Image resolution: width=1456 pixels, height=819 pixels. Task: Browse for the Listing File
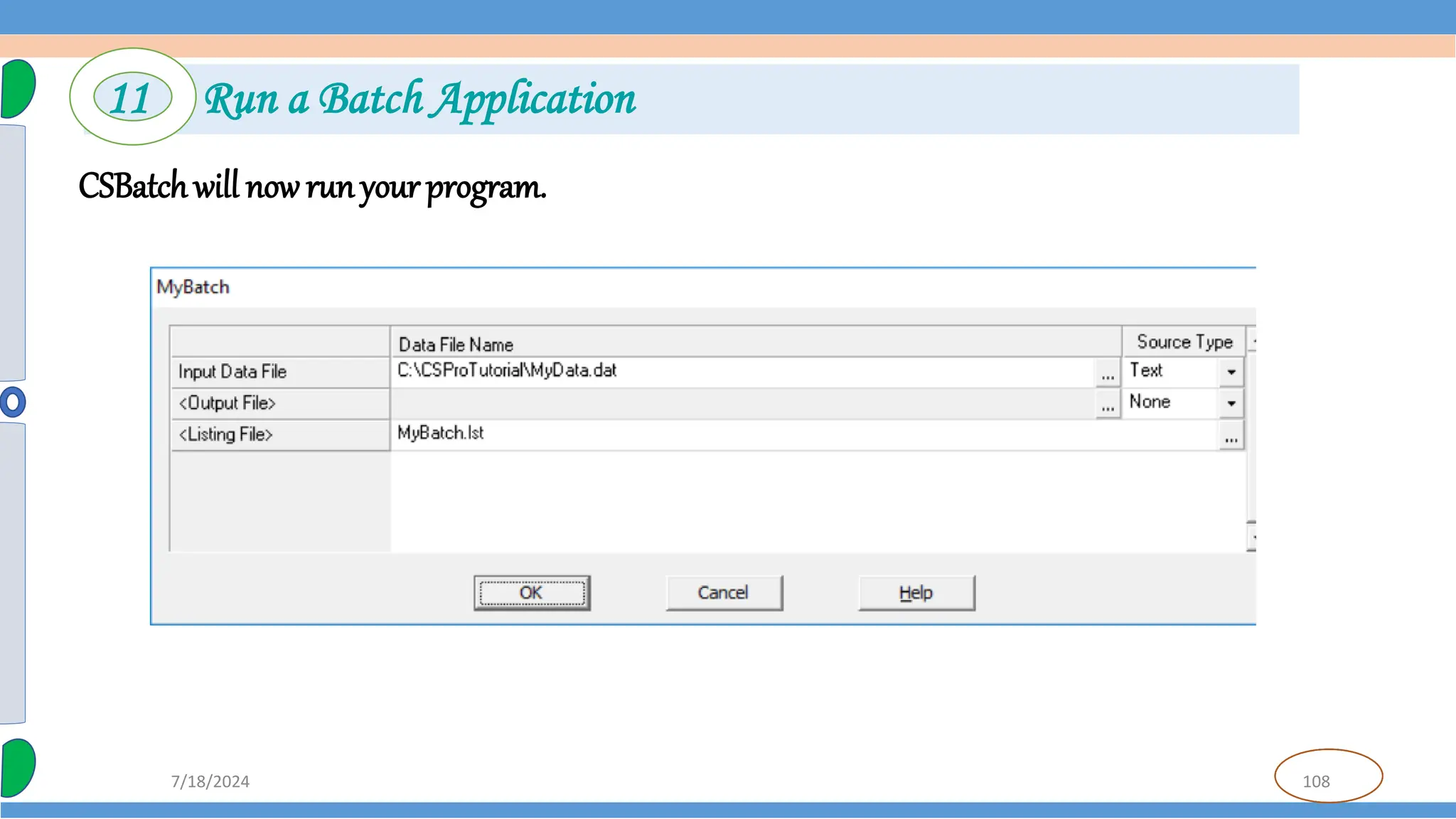click(1231, 435)
